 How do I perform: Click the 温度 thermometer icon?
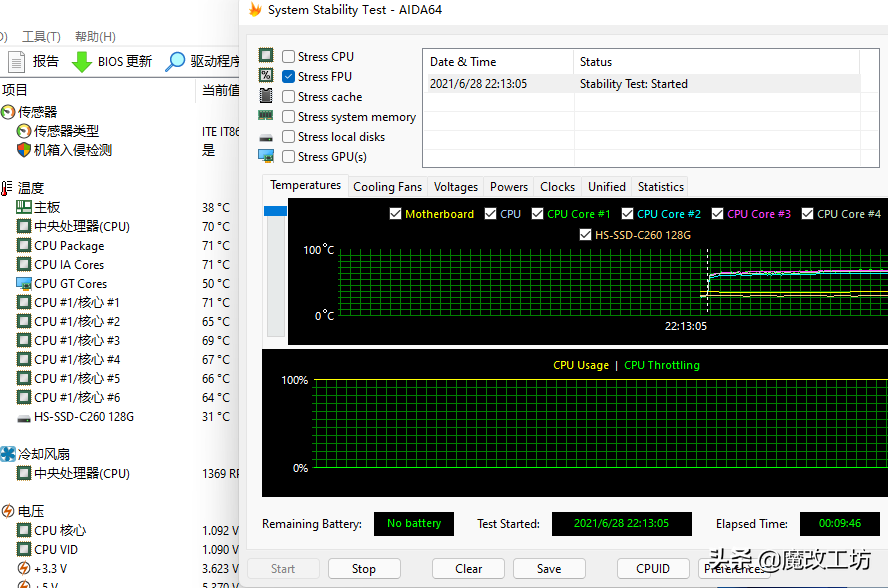pyautogui.click(x=7, y=188)
